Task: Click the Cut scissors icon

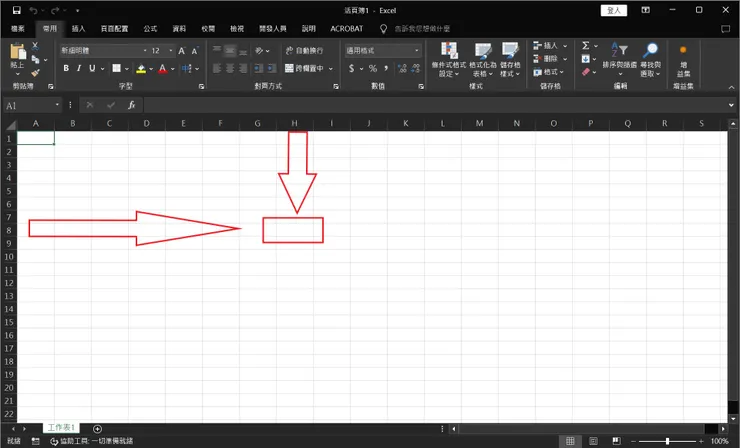Action: point(35,46)
